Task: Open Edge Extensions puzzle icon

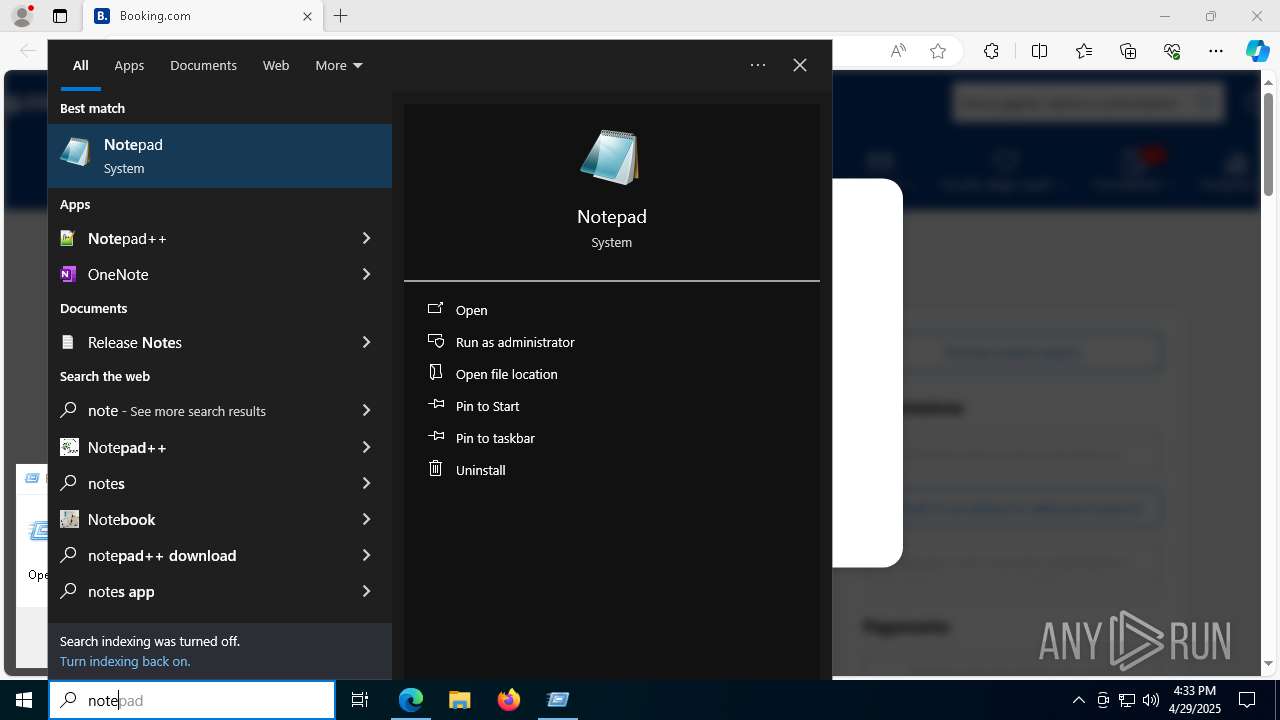Action: click(991, 51)
